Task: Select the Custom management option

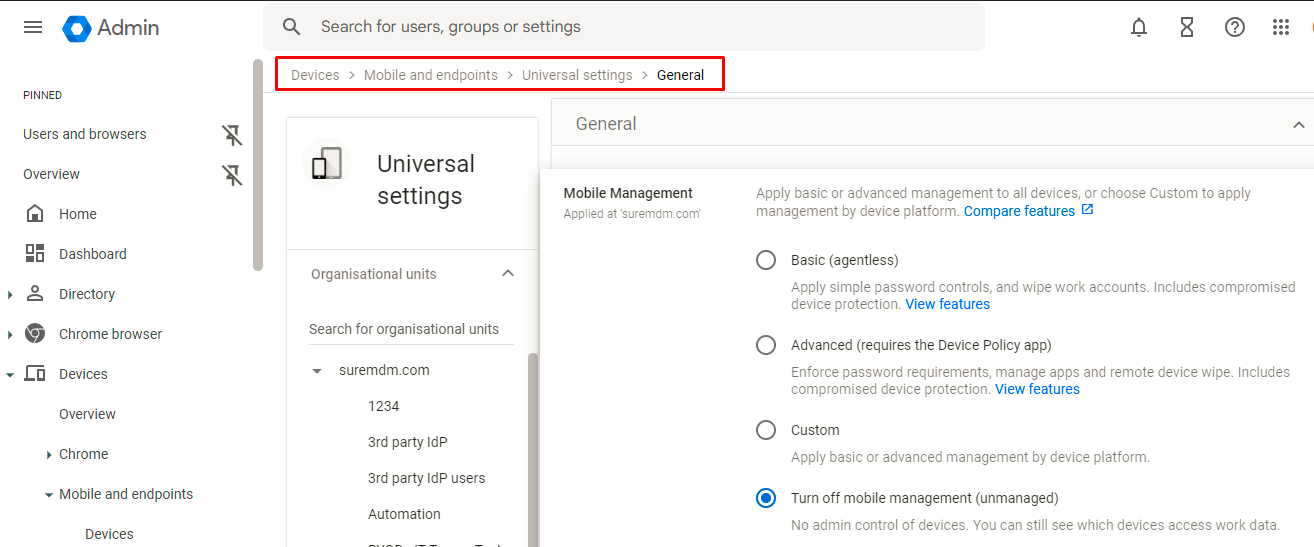Action: [x=766, y=430]
